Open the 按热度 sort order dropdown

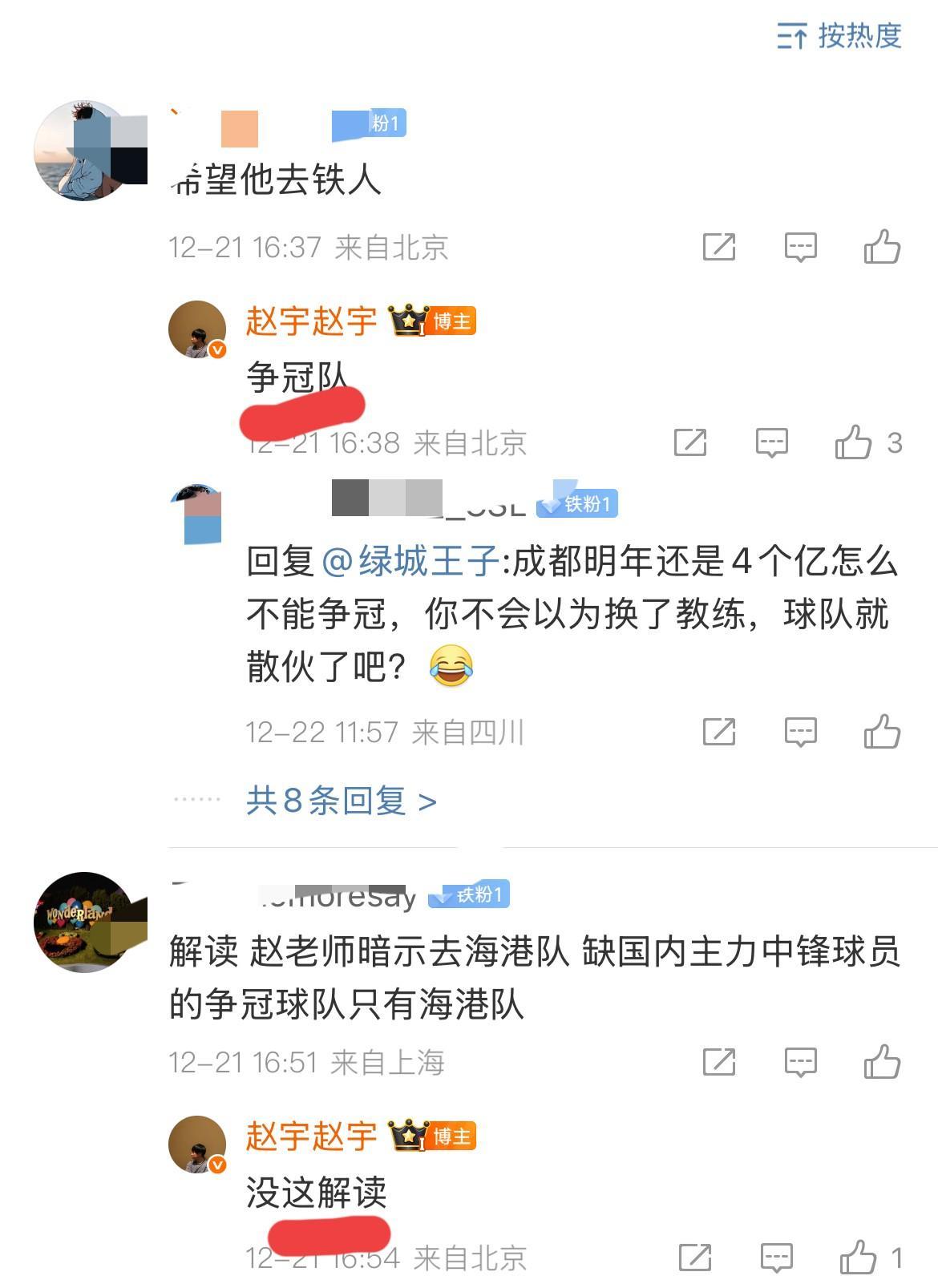(839, 36)
